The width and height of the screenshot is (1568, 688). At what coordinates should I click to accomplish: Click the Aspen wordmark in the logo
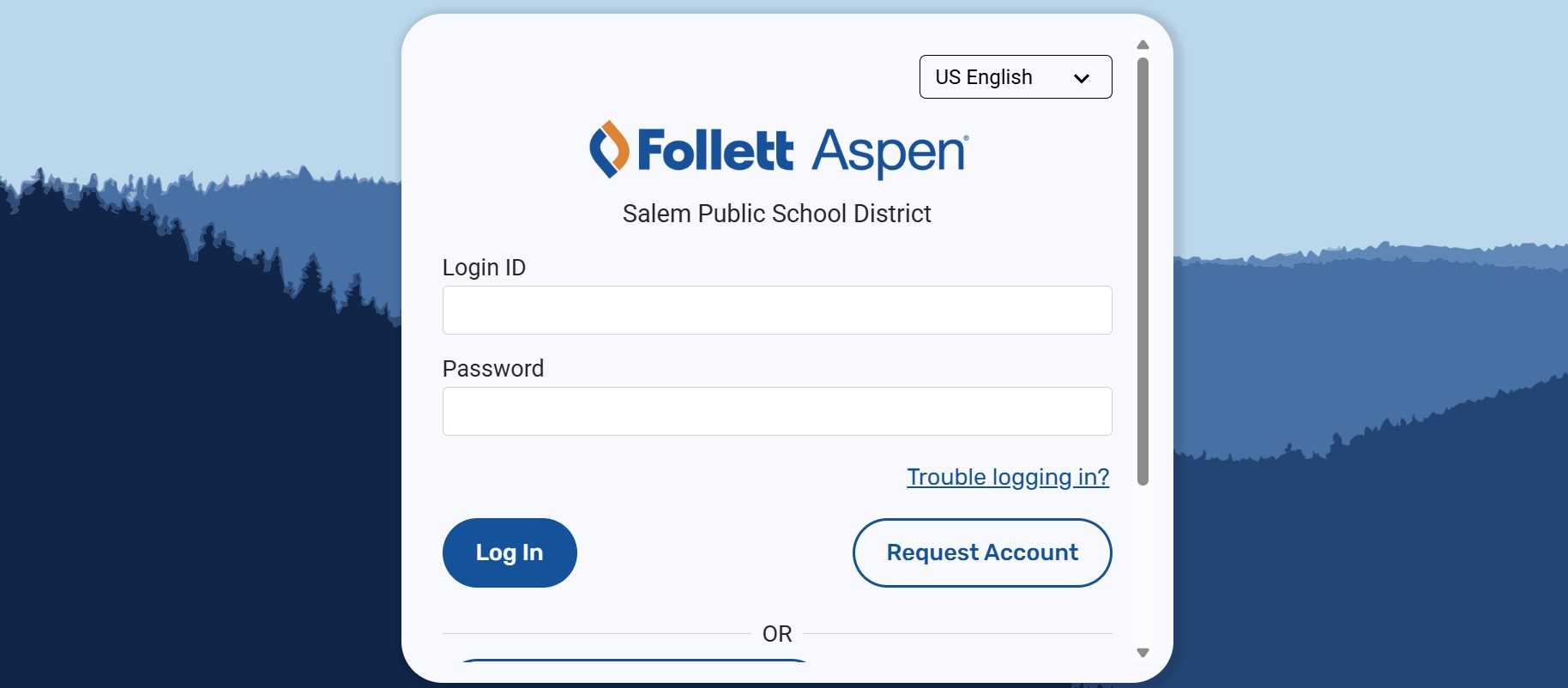889,153
